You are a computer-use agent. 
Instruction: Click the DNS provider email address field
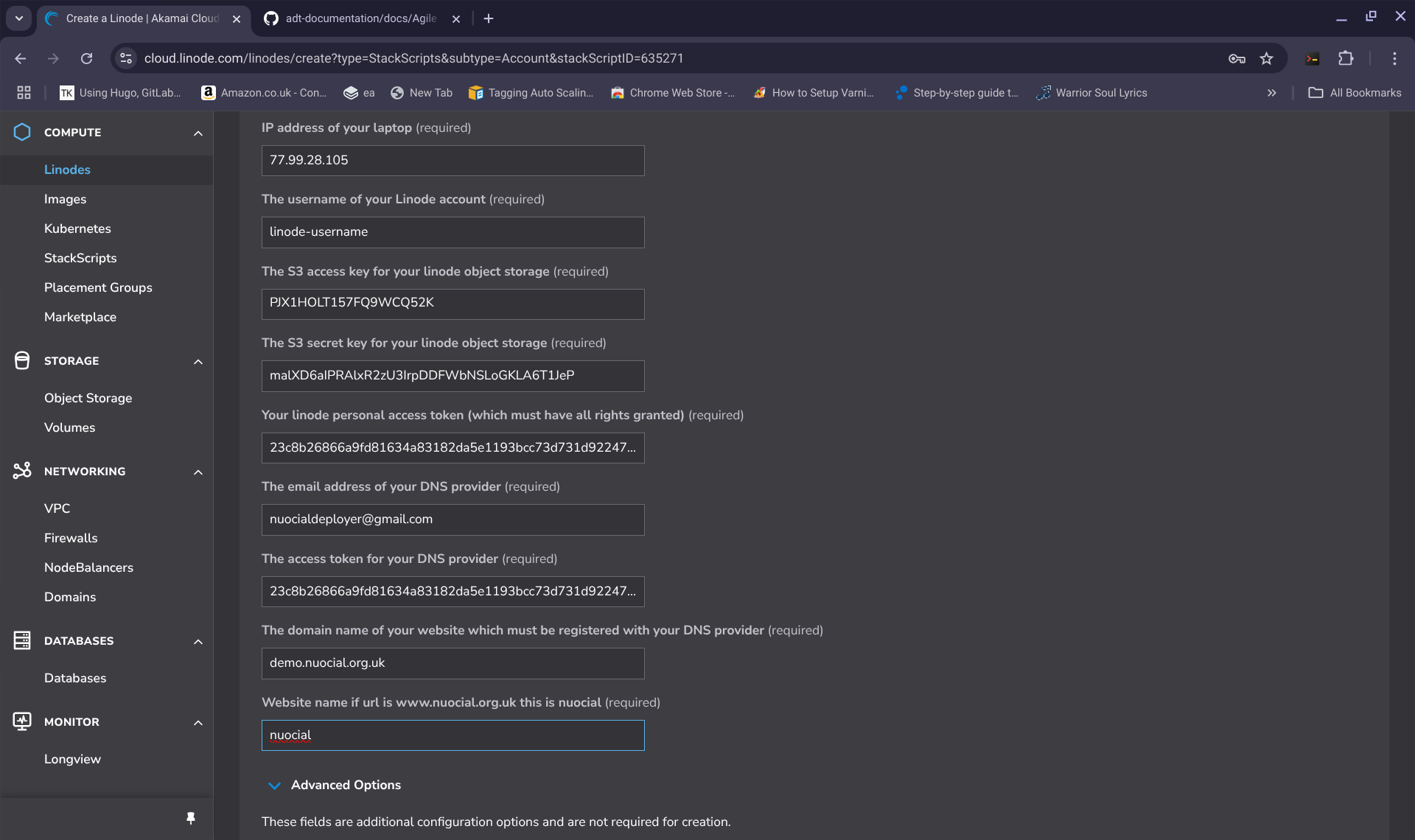pyautogui.click(x=453, y=519)
